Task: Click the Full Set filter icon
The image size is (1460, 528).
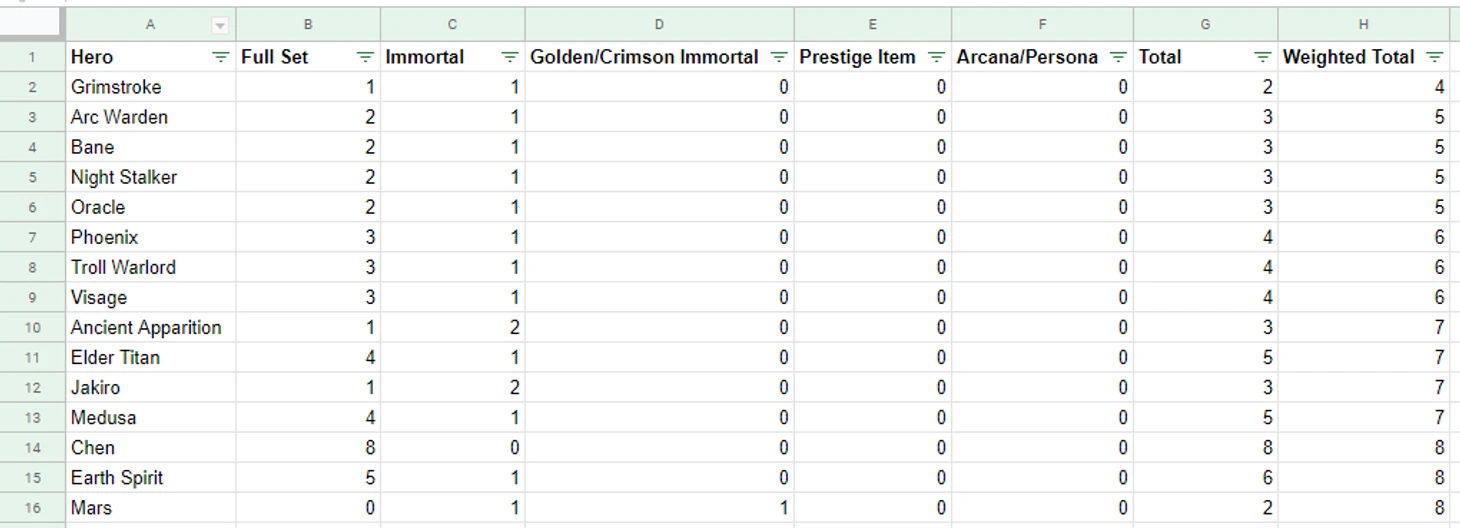Action: (365, 58)
